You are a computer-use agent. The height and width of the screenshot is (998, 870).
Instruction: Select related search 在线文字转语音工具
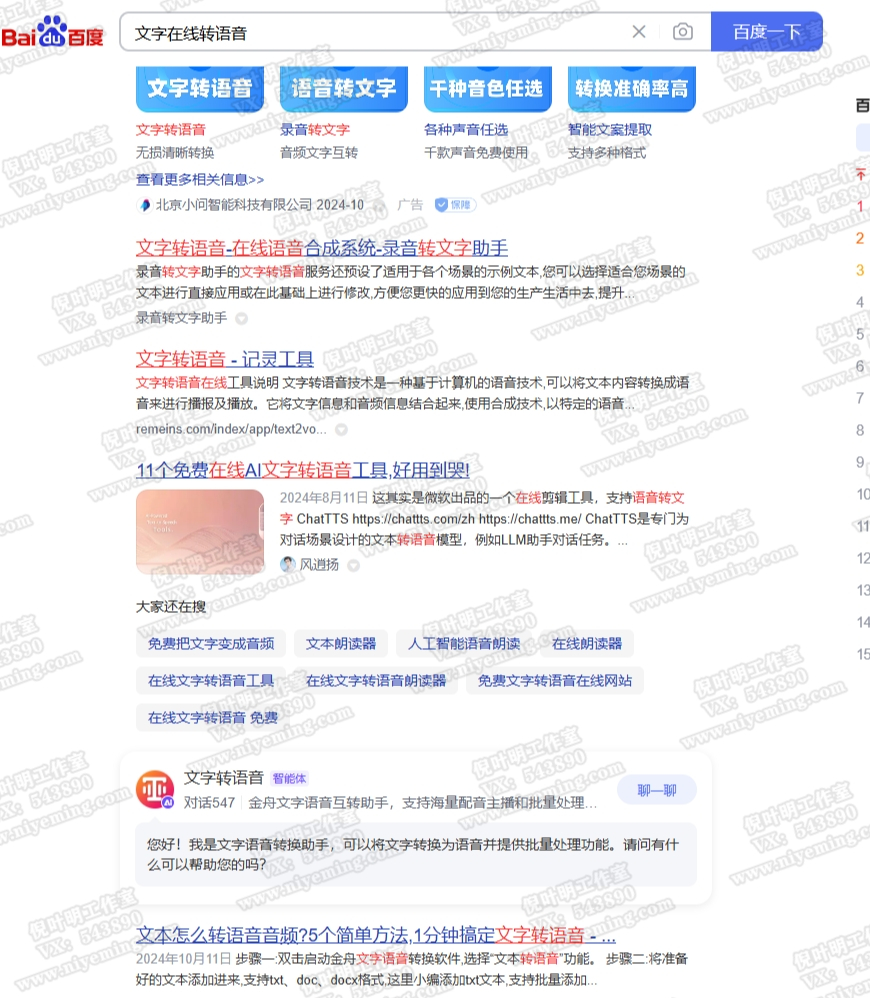[x=211, y=680]
